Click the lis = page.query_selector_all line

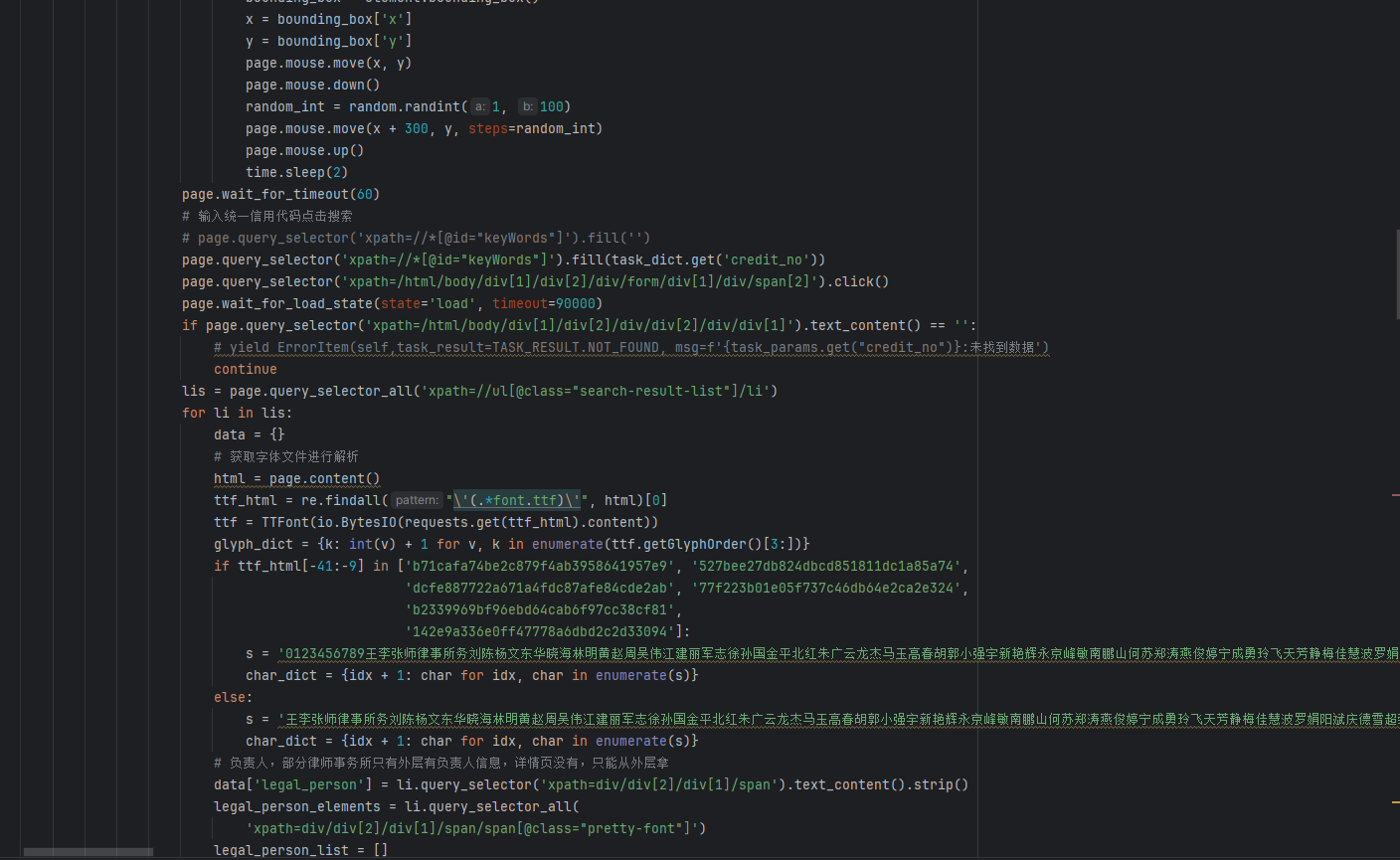tap(479, 391)
